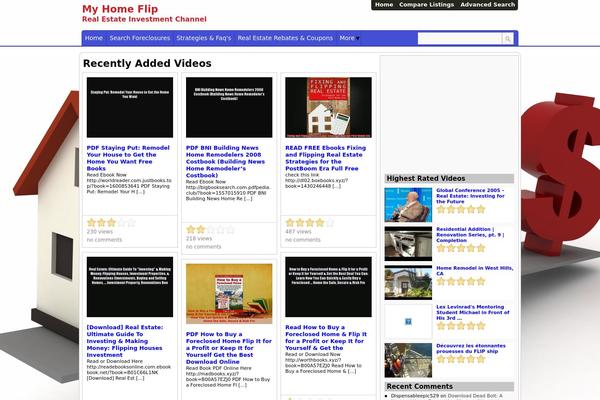Open Home in the top black bar
600x400 pixels.
tap(384, 5)
